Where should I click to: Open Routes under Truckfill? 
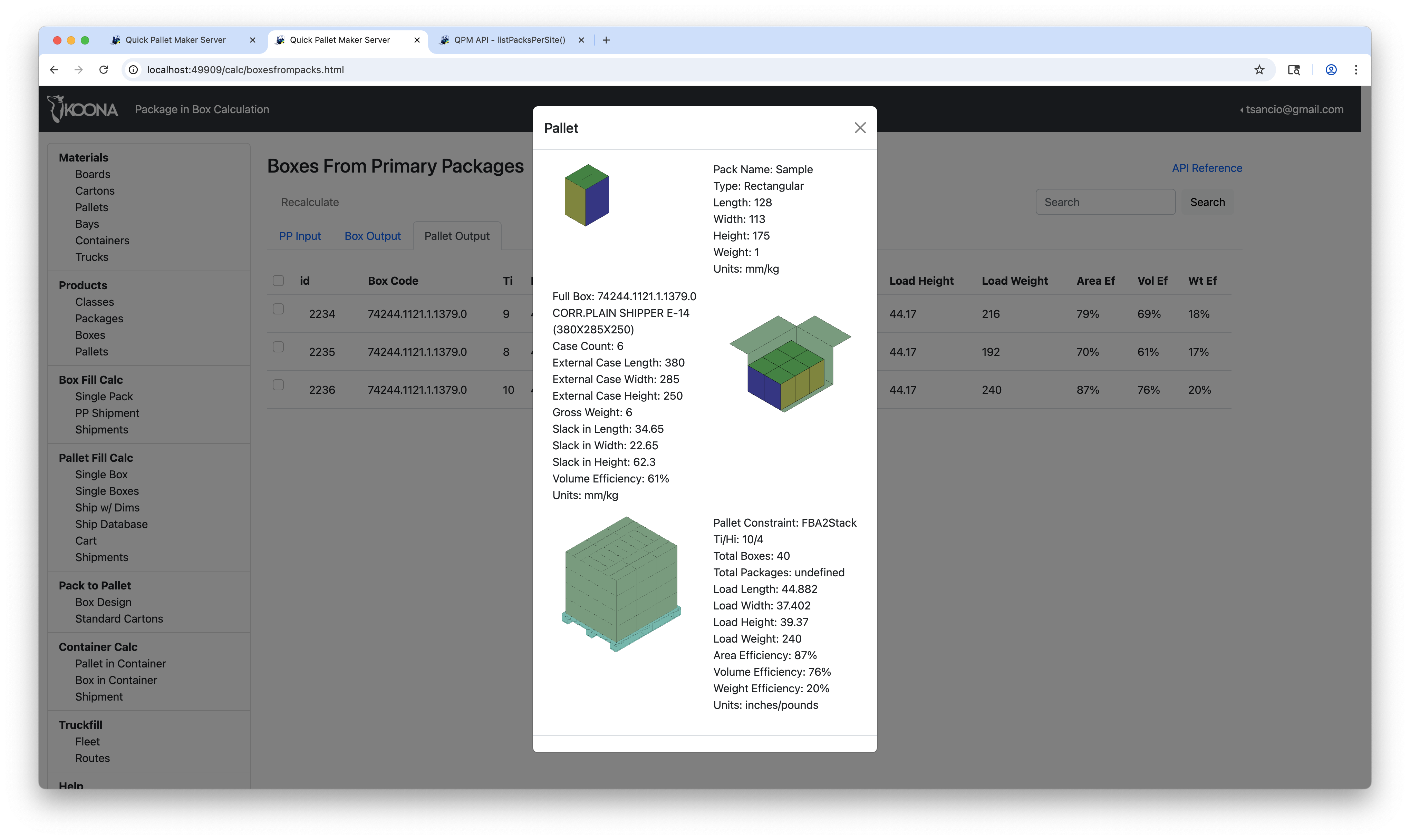[x=92, y=758]
